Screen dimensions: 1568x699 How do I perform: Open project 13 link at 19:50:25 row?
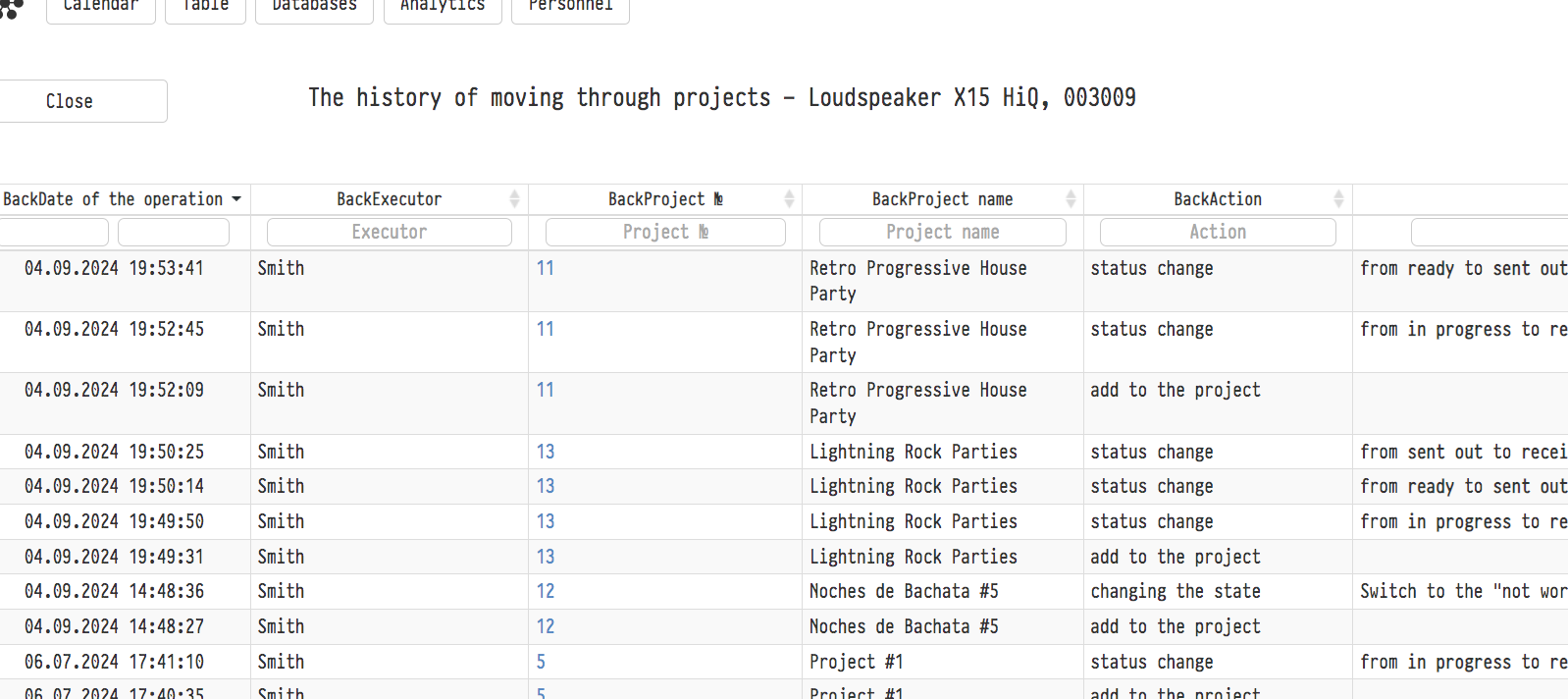[546, 452]
